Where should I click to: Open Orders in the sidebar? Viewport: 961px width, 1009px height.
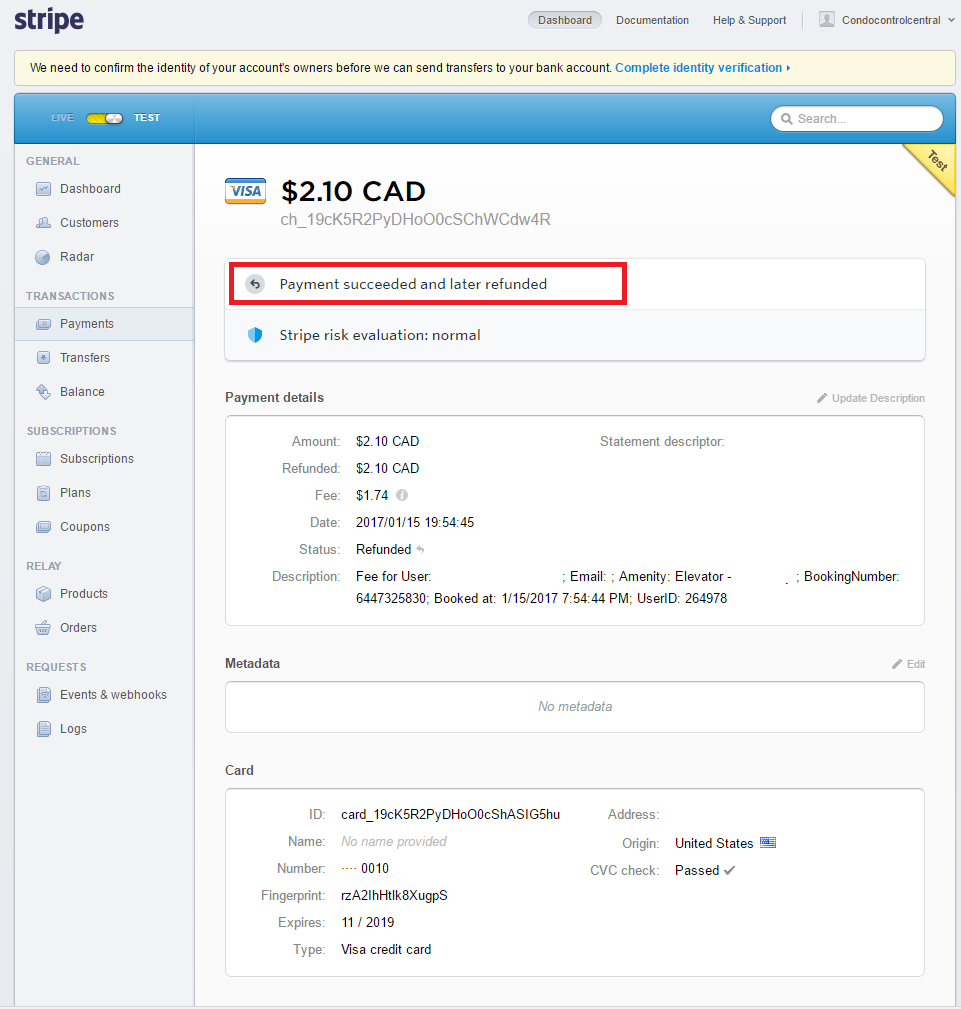coord(78,628)
